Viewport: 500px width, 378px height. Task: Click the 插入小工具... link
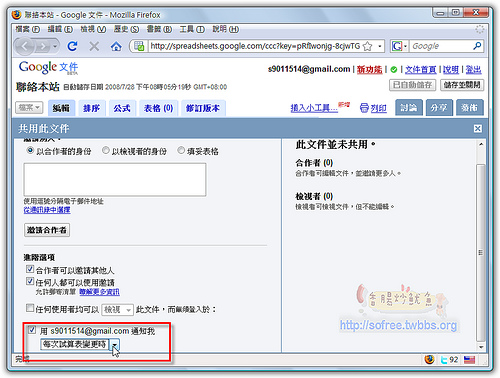click(314, 108)
